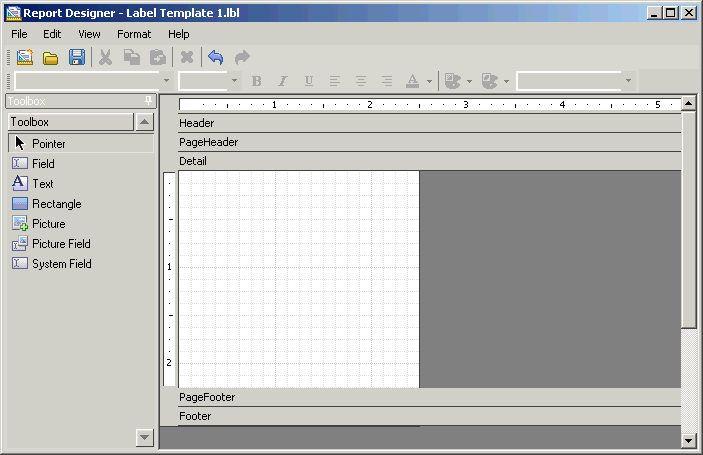Toggle Underline formatting button
Image resolution: width=703 pixels, height=455 pixels.
coord(308,81)
